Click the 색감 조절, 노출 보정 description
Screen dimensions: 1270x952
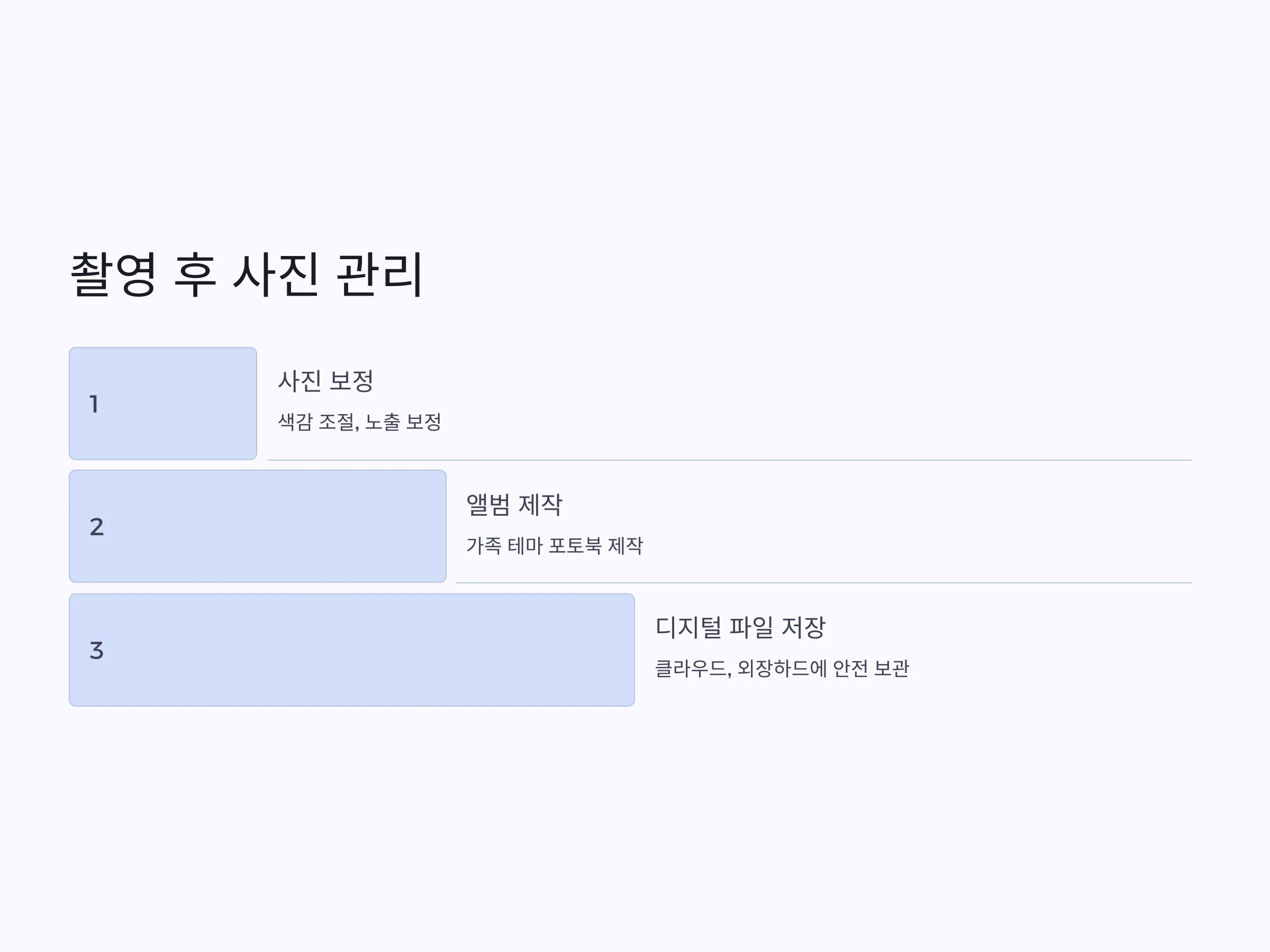(359, 422)
